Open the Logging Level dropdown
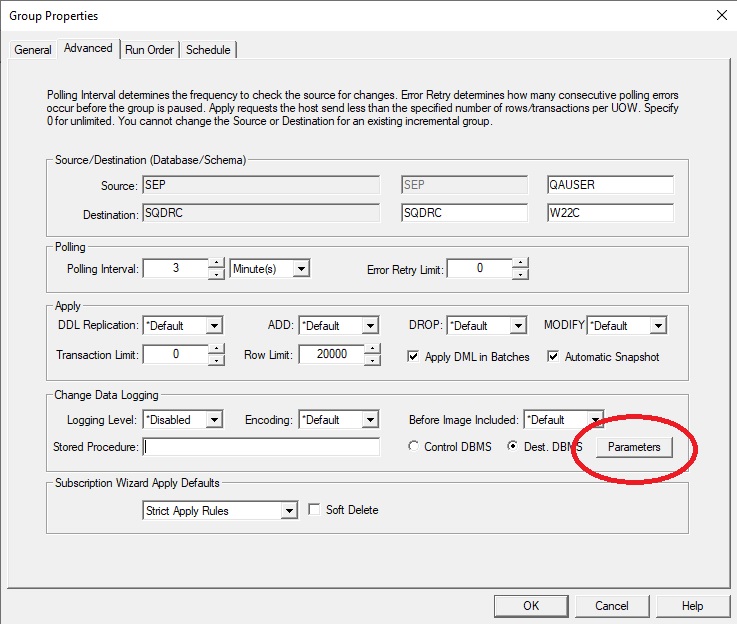The height and width of the screenshot is (624, 737). tap(213, 420)
